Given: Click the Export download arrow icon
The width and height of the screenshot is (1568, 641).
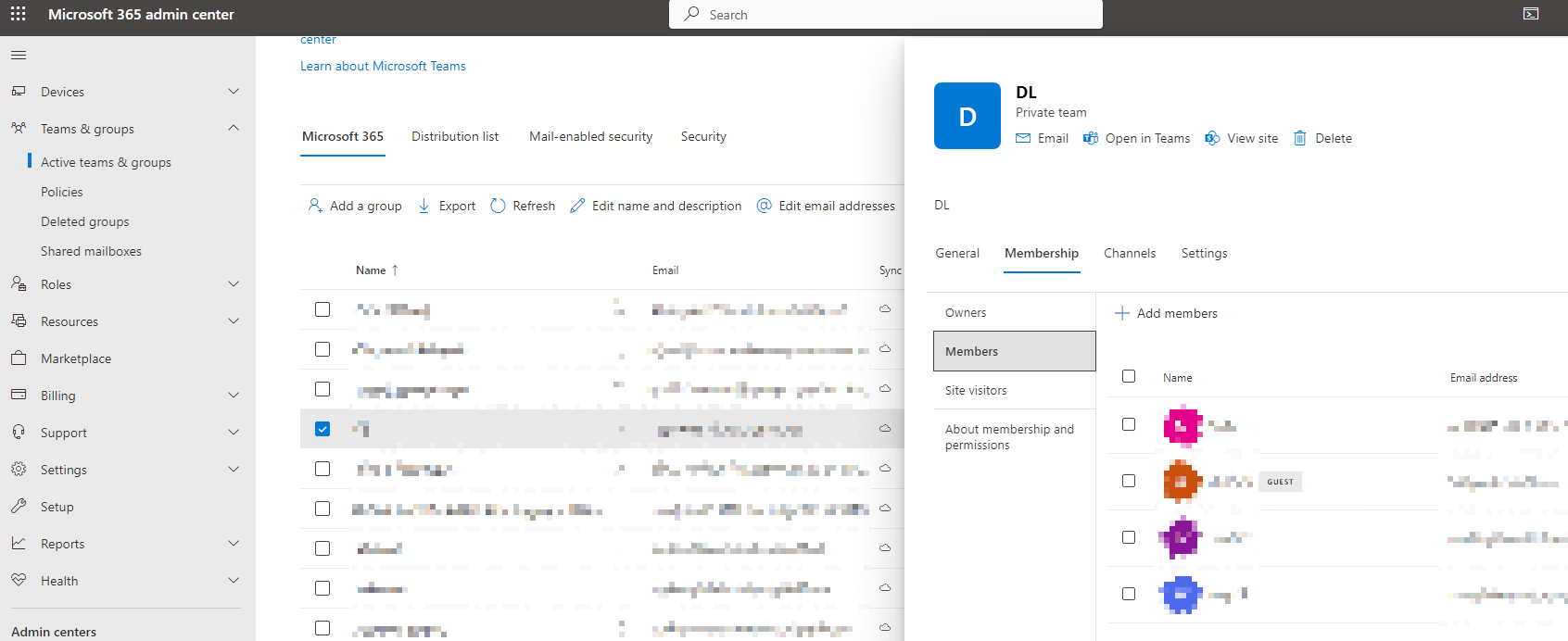Looking at the screenshot, I should coord(424,206).
